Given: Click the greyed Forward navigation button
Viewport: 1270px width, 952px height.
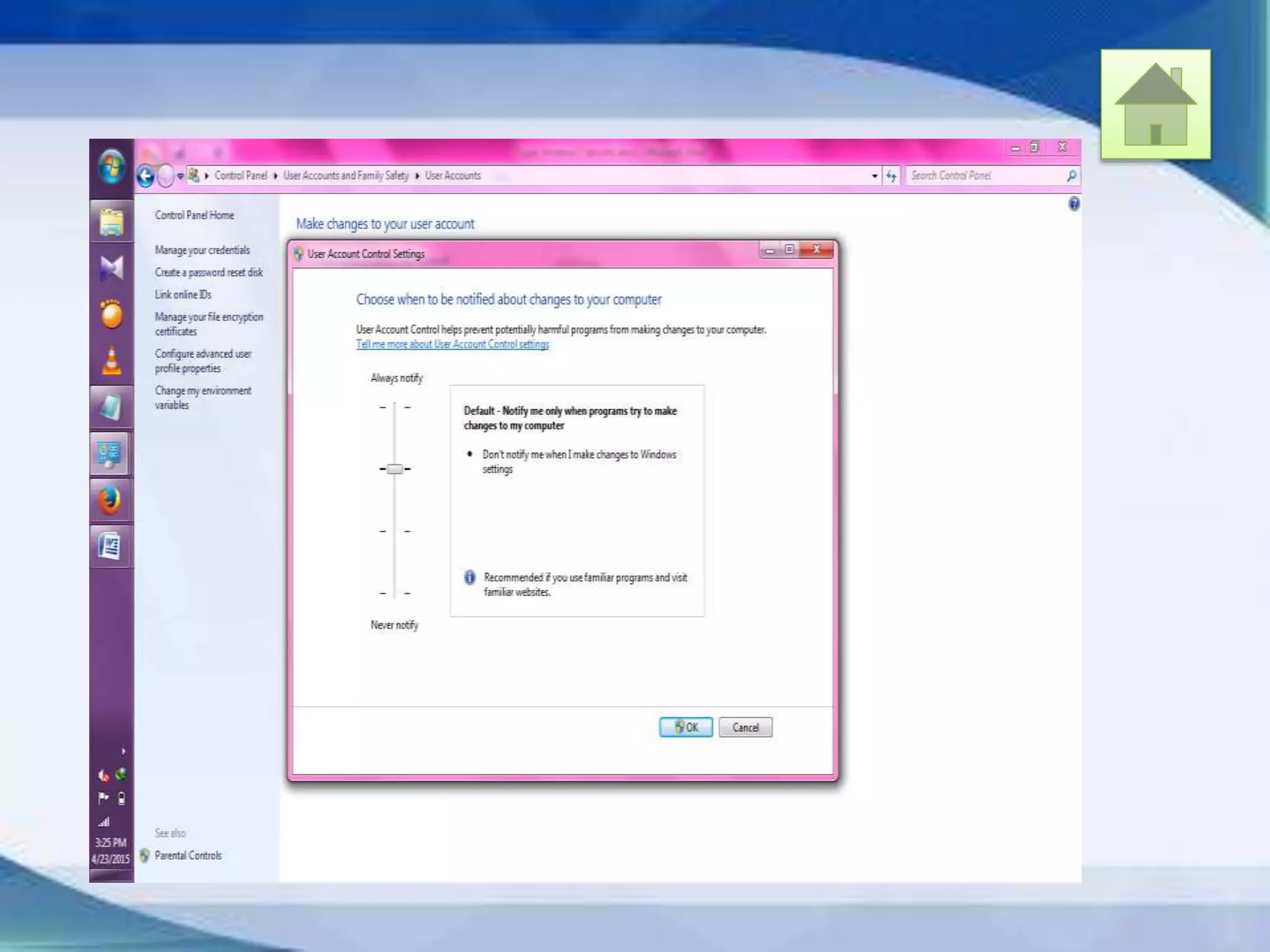Looking at the screenshot, I should coord(166,176).
